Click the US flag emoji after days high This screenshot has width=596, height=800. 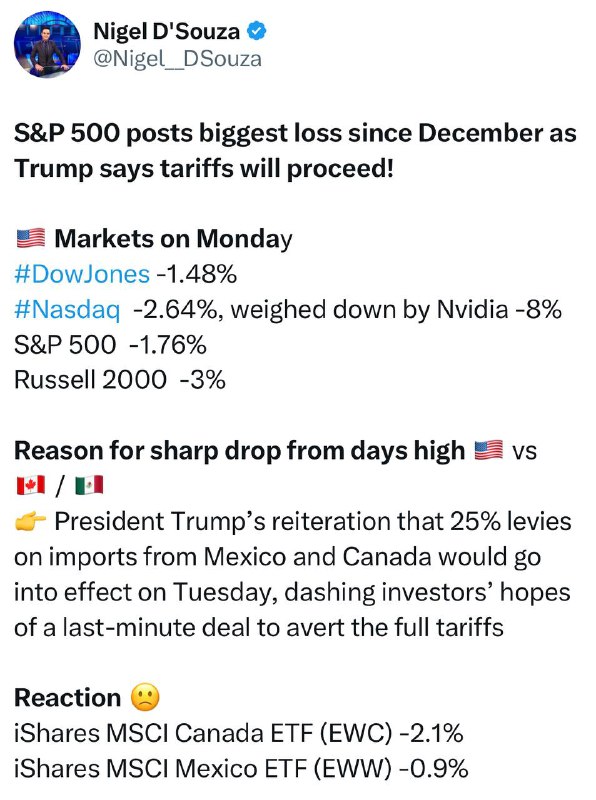(488, 451)
